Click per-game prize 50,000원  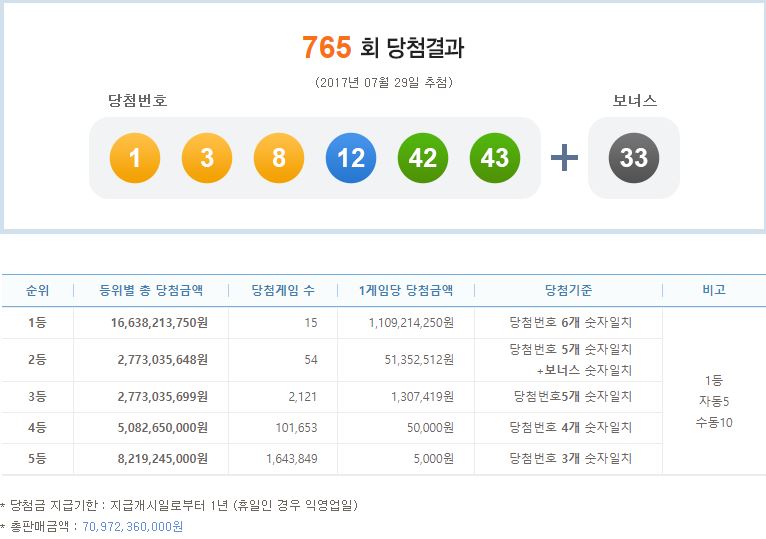tap(430, 428)
